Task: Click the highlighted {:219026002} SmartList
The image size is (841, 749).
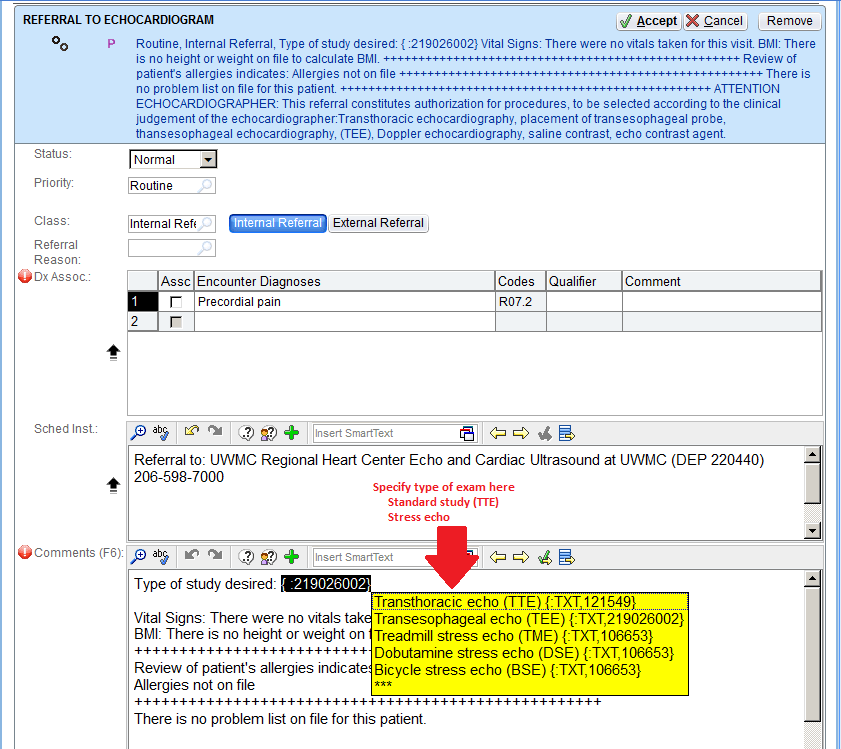Action: coord(326,584)
